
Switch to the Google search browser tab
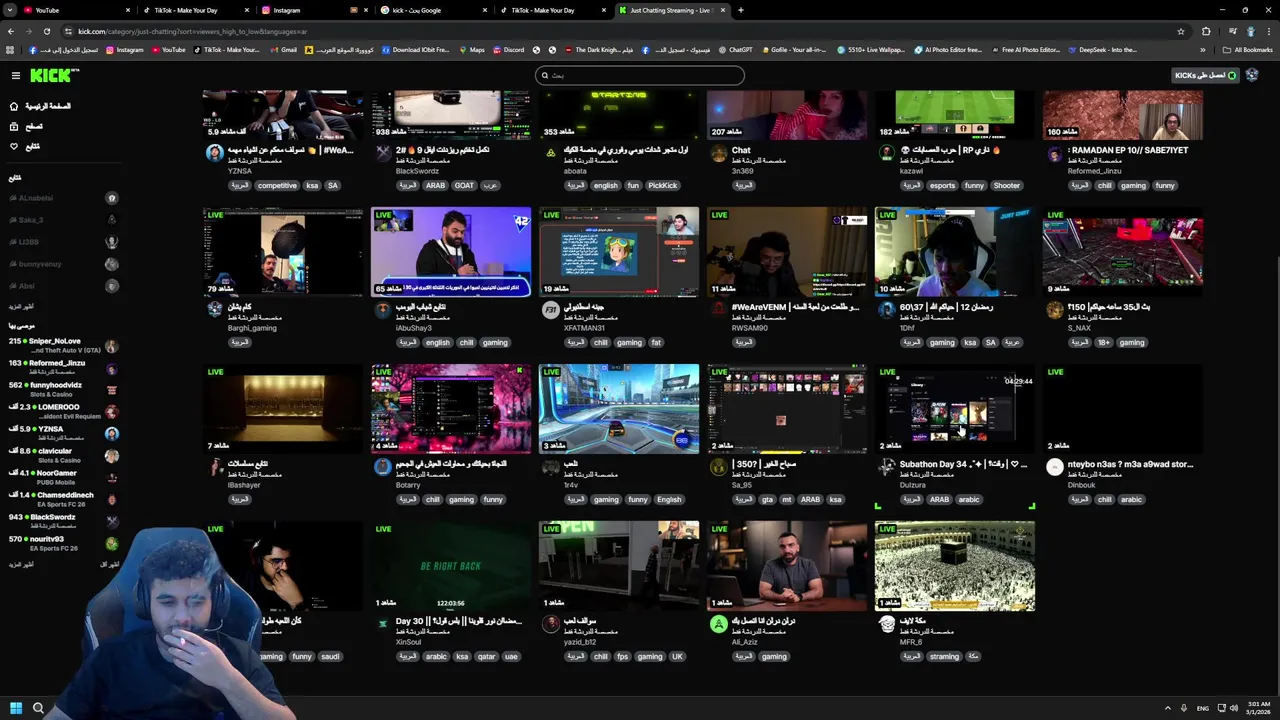pos(435,10)
